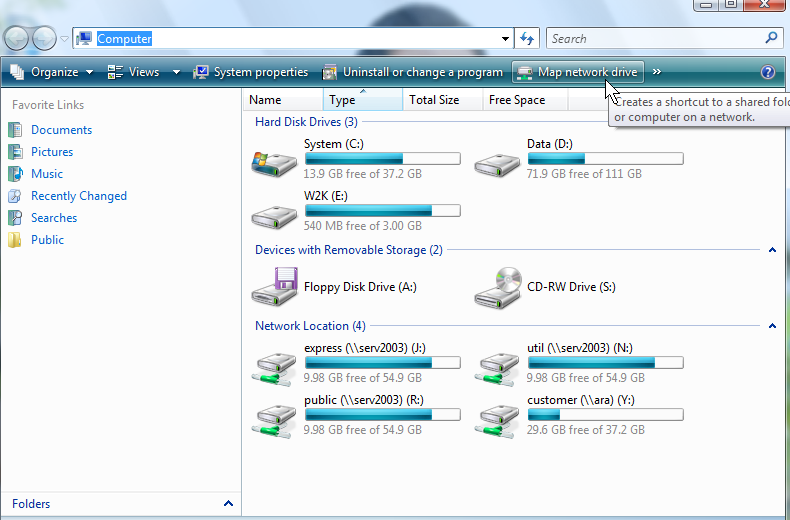Viewport: 790px width, 520px height.
Task: Expand the Folders pane
Action: (x=228, y=504)
